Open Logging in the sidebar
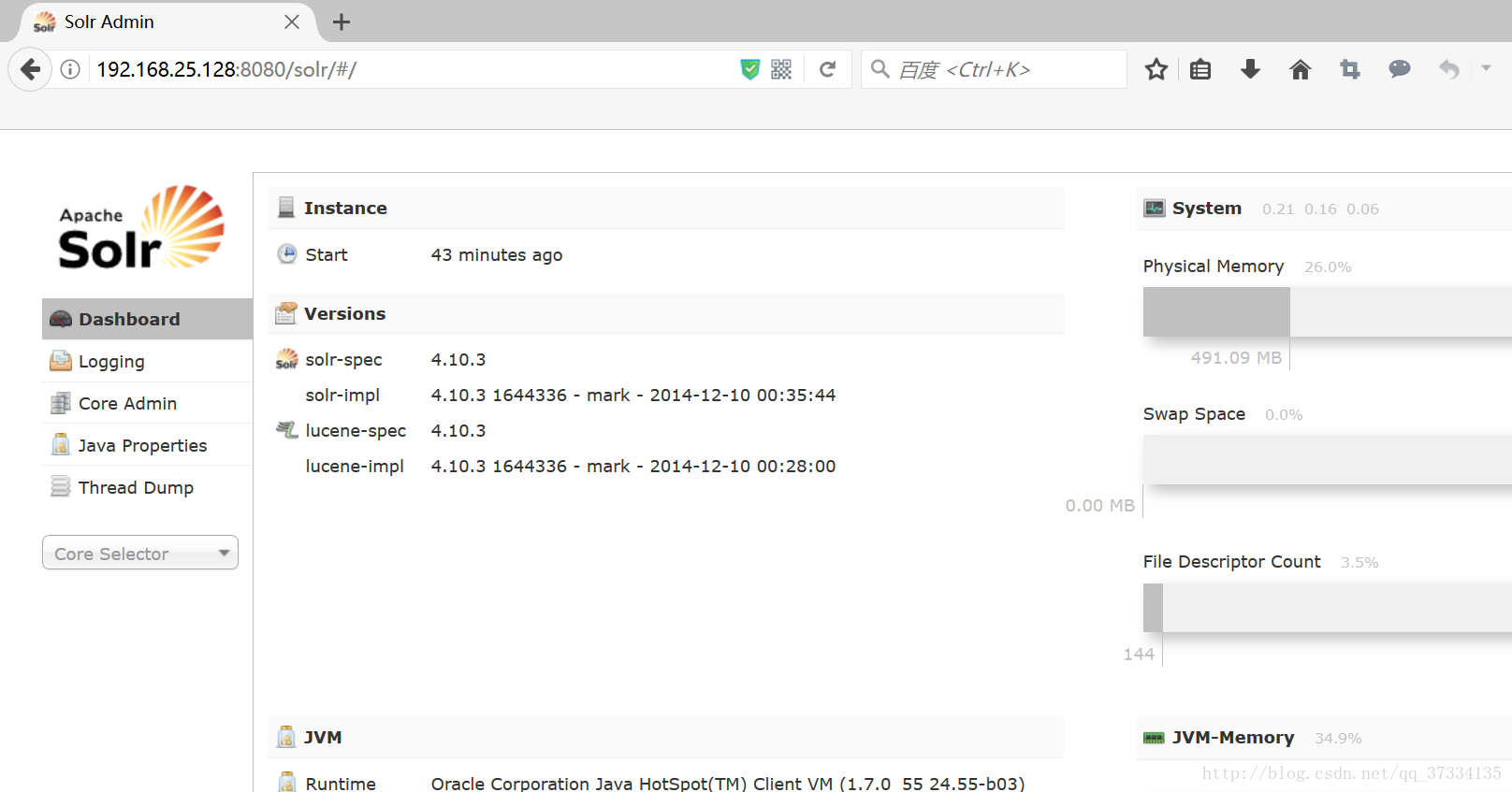 pos(147,361)
